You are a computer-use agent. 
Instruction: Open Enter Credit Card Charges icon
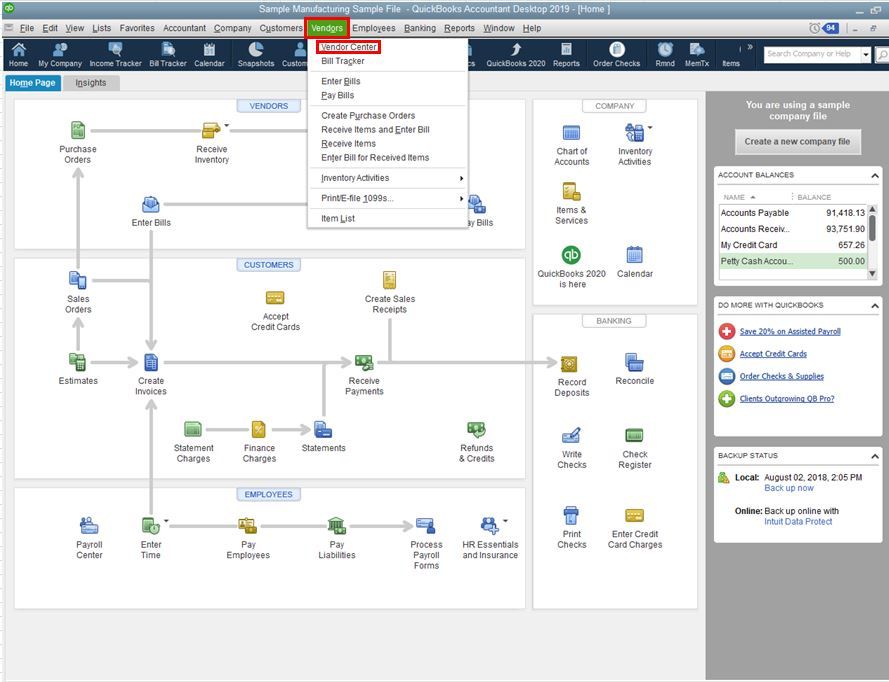(634, 515)
